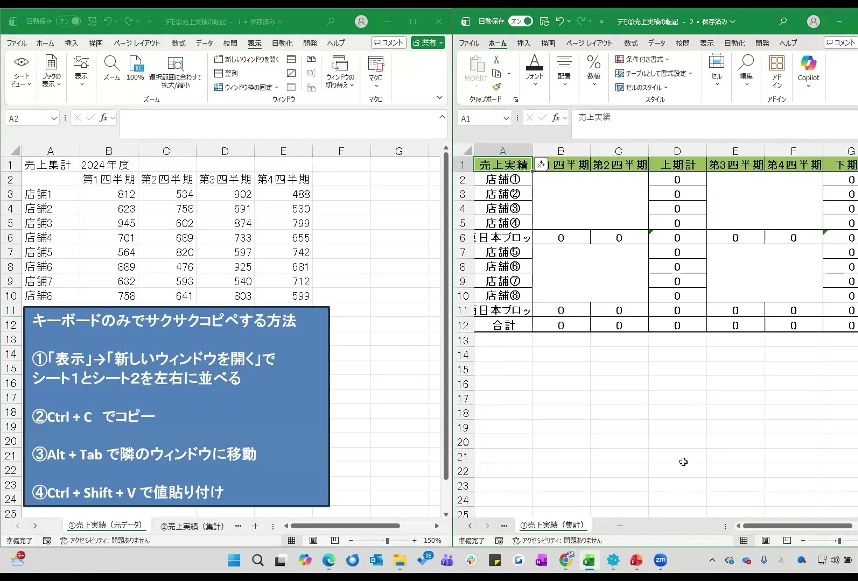Click the Zoom magnifier icon in left window
Screen dimensions: 858x582
tap(111, 63)
